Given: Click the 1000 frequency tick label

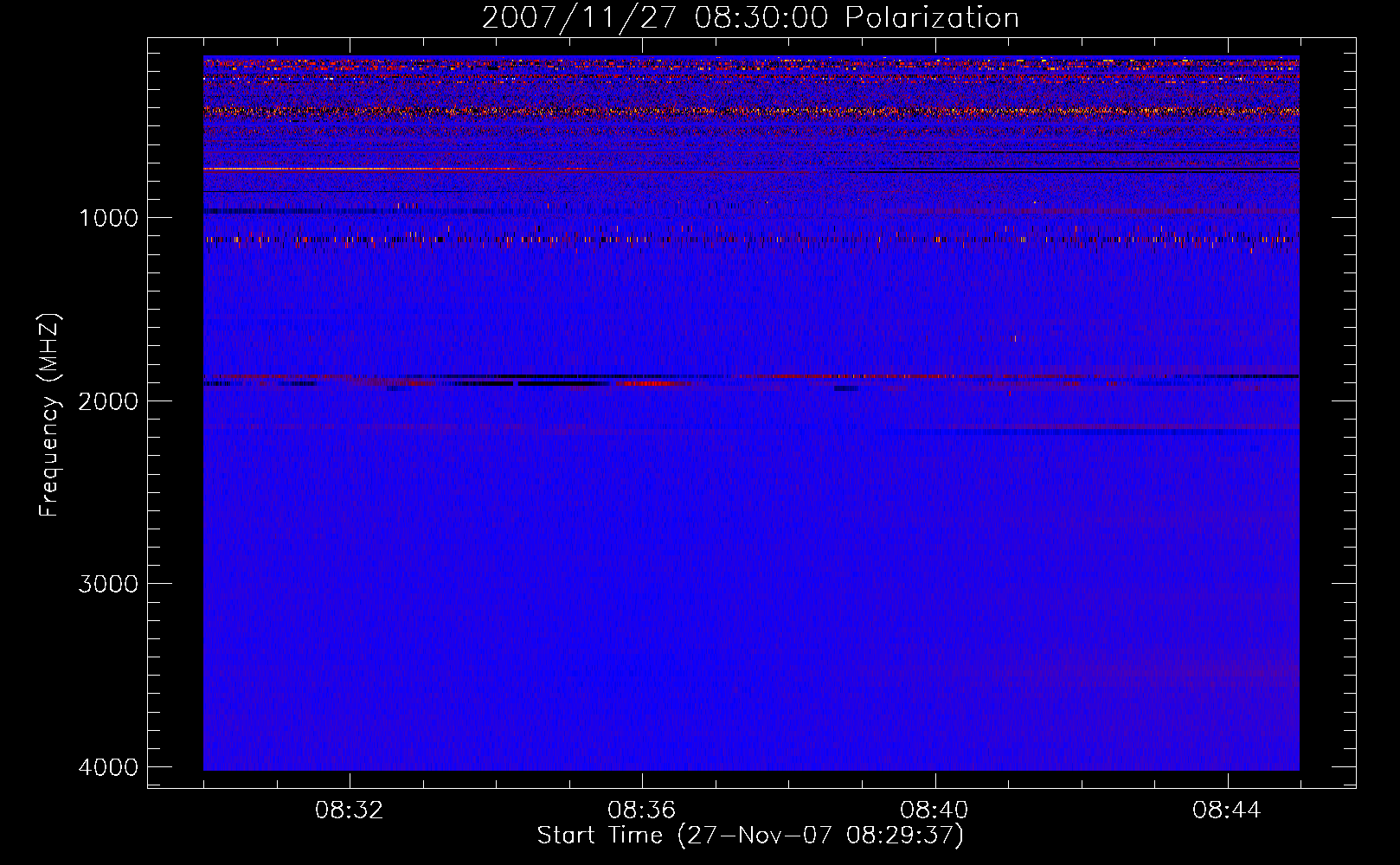Looking at the screenshot, I should pos(108,218).
